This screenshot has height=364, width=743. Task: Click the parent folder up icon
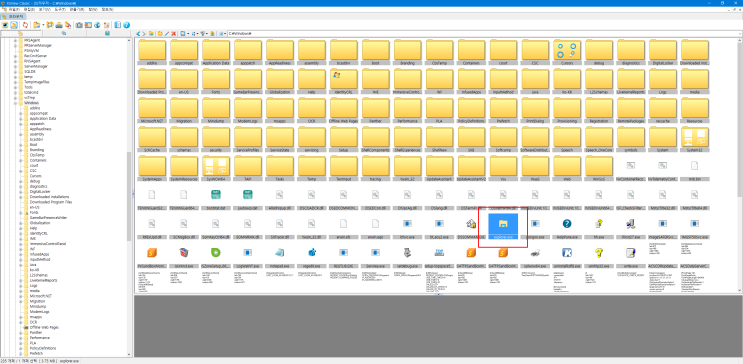click(151, 34)
